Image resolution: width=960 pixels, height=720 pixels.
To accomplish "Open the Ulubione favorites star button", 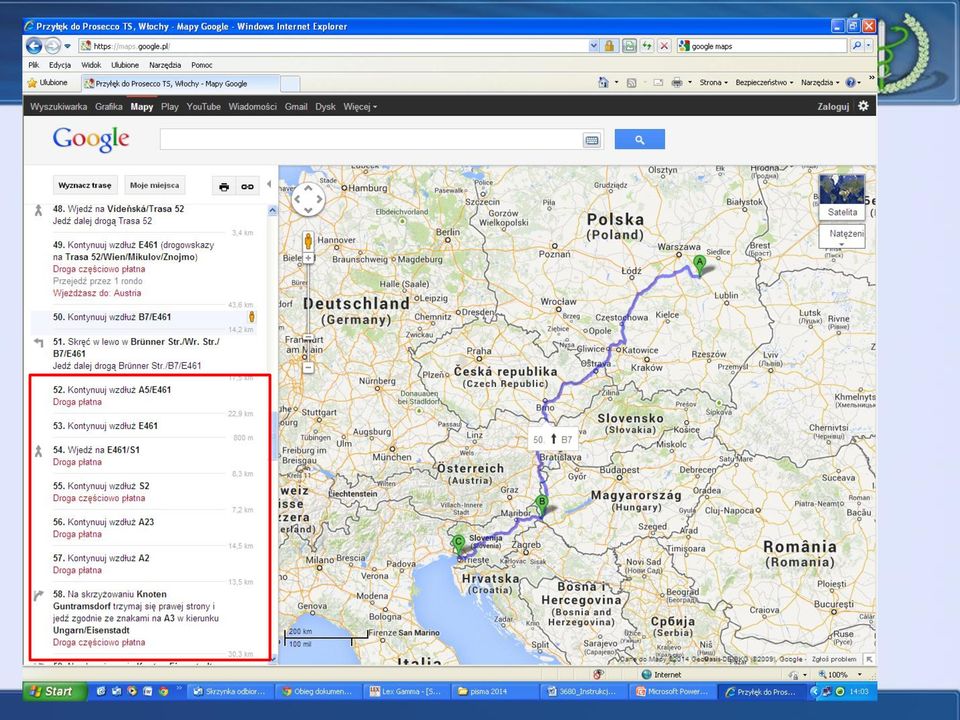I will tap(47, 83).
